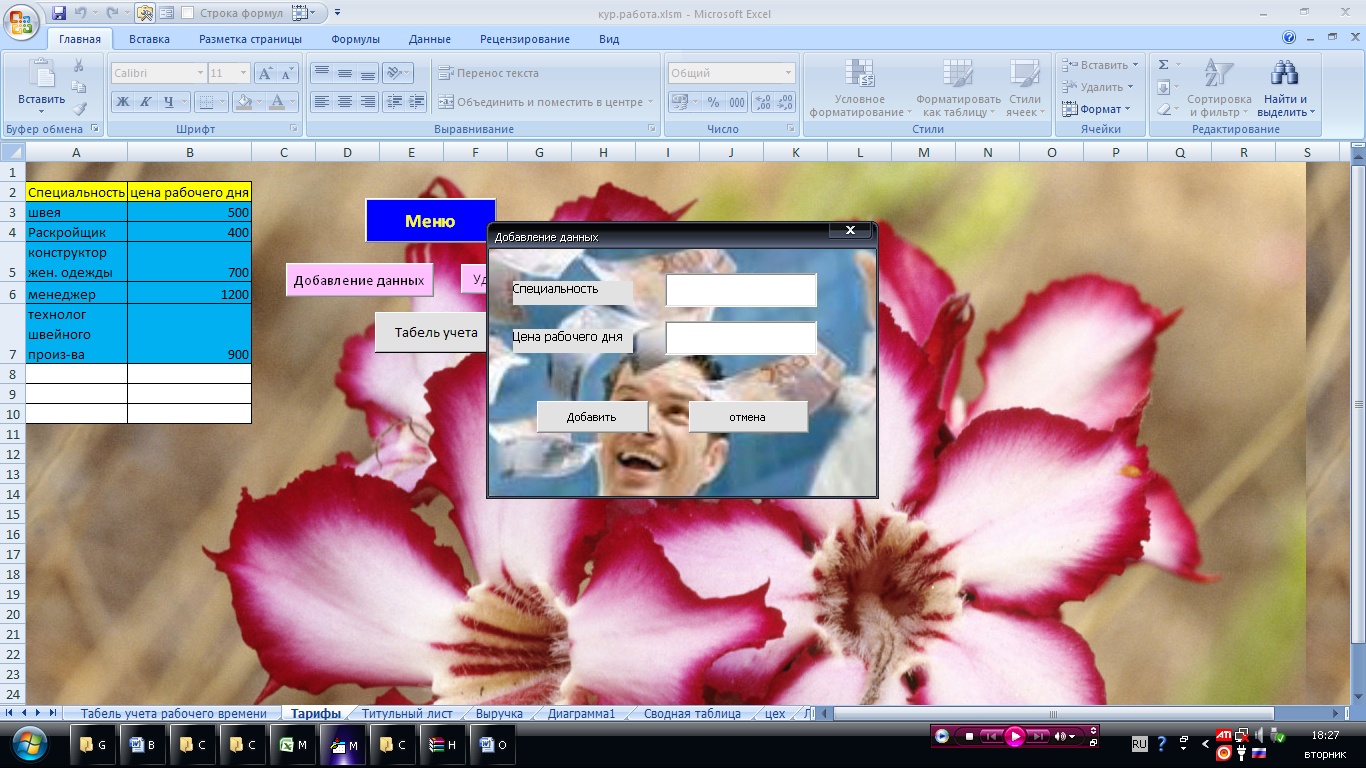Click the RU language indicator in tray

(1140, 744)
